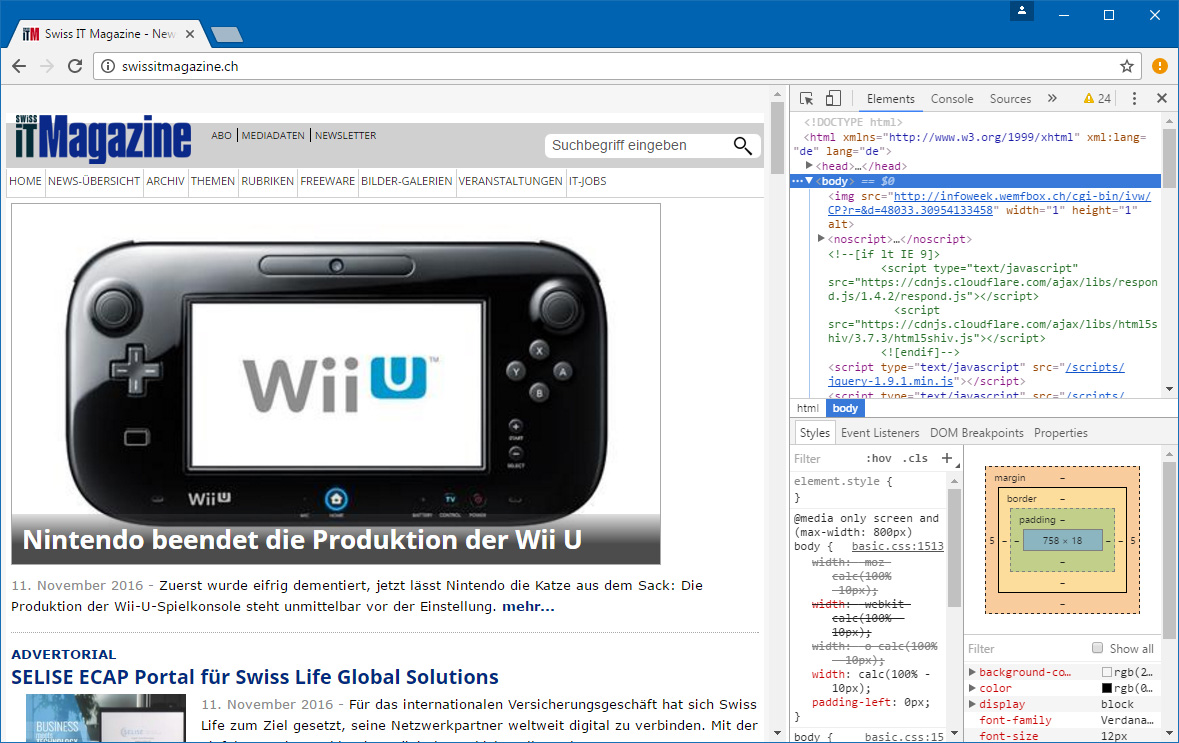1179x743 pixels.
Task: View site information icon in address bar
Action: coord(108,66)
